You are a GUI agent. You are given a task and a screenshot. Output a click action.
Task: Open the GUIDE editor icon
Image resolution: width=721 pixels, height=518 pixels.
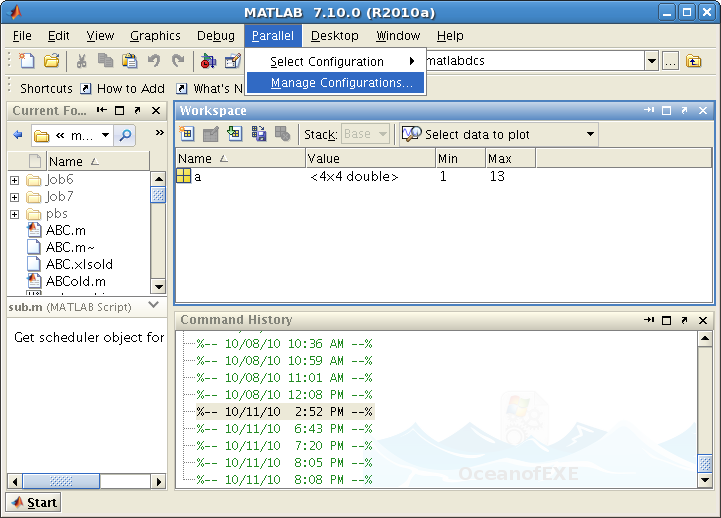pos(233,61)
